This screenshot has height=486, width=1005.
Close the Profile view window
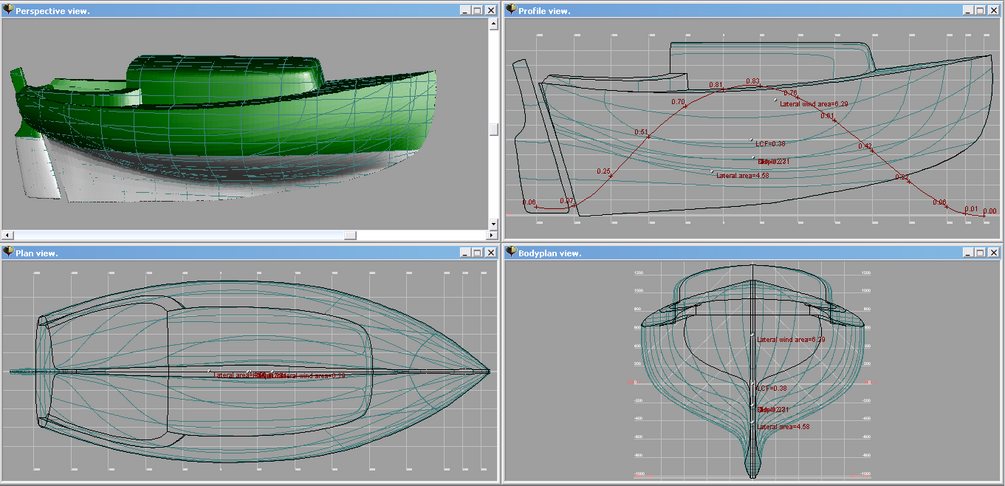coord(993,10)
